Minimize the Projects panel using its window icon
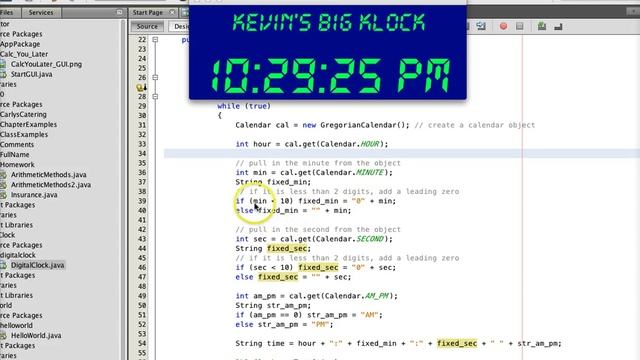The width and height of the screenshot is (640, 360). tap(119, 12)
